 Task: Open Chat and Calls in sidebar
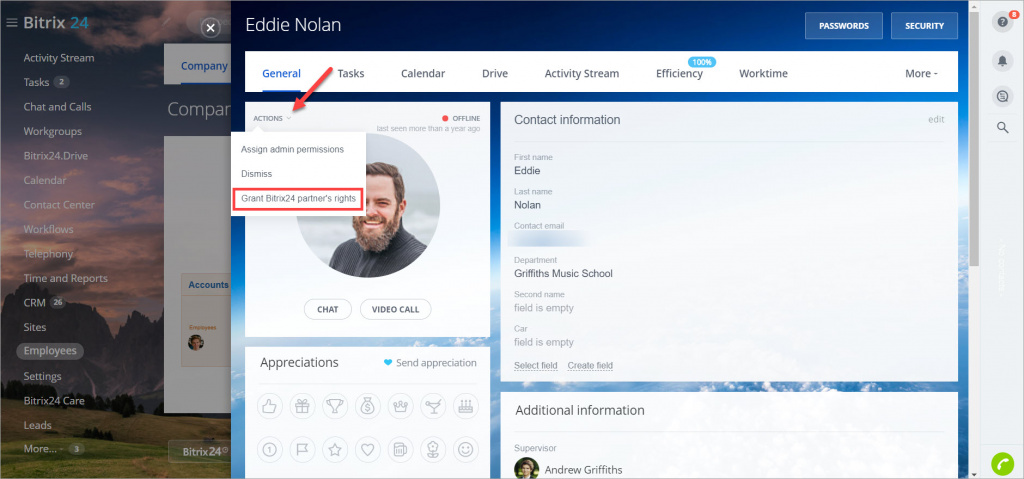click(x=57, y=107)
